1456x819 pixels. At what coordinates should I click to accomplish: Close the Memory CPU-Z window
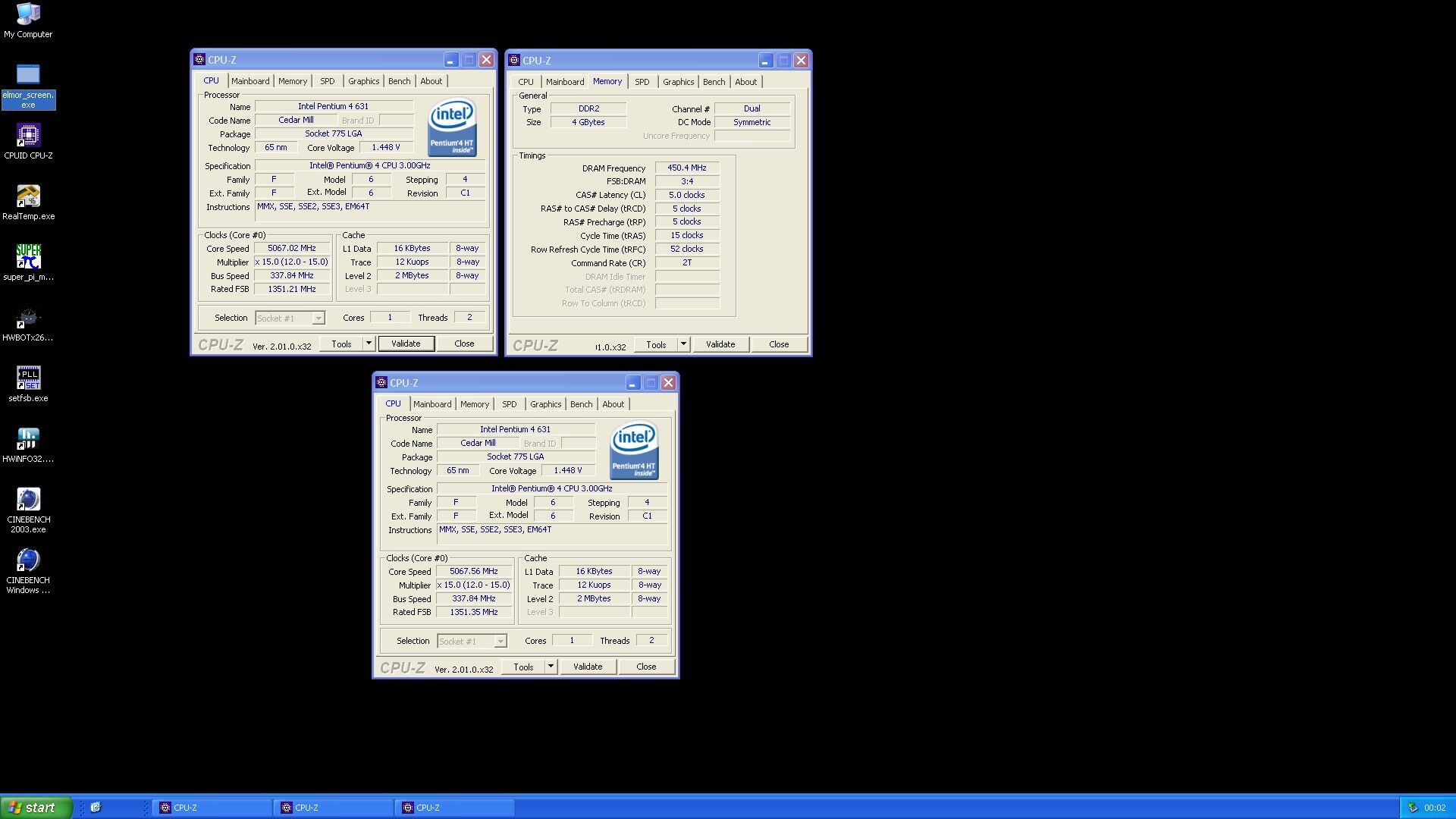pyautogui.click(x=801, y=60)
